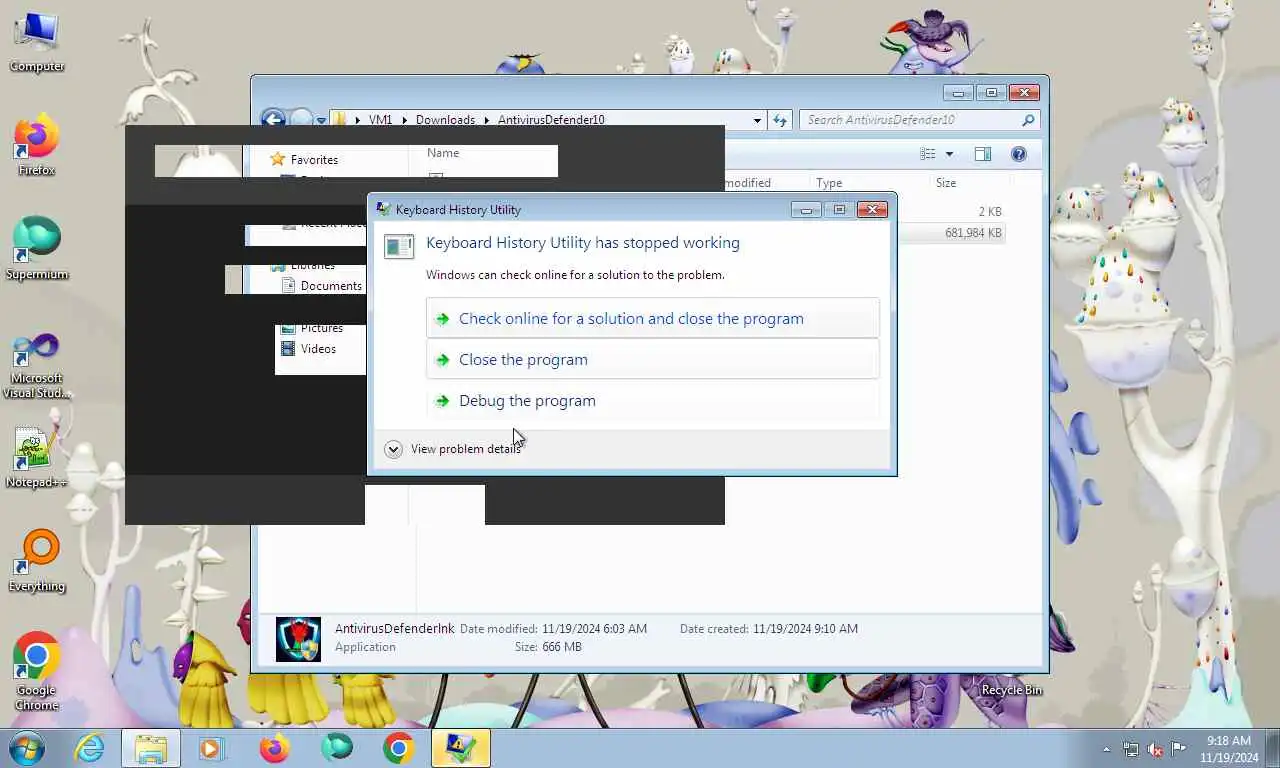Choose Debug the program option
The image size is (1280, 768).
[652, 400]
